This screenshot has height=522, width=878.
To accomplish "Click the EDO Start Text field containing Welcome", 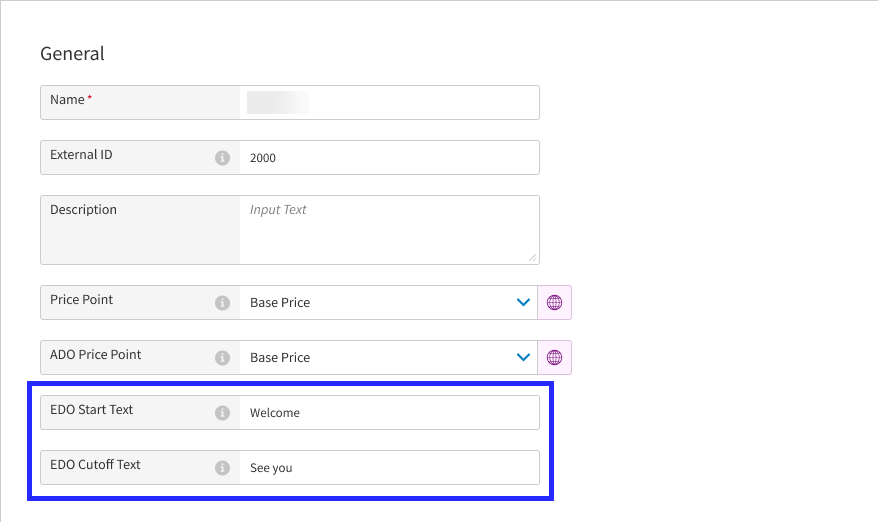I will [x=390, y=413].
